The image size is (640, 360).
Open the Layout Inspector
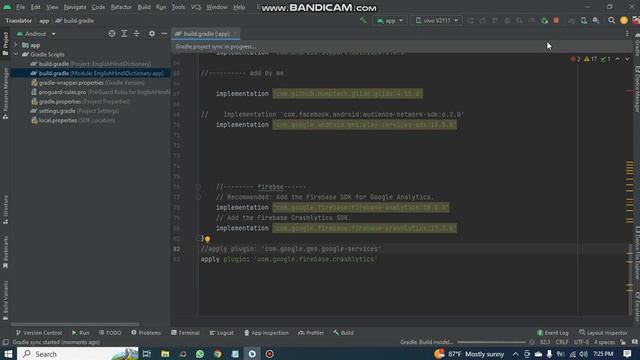click(603, 333)
